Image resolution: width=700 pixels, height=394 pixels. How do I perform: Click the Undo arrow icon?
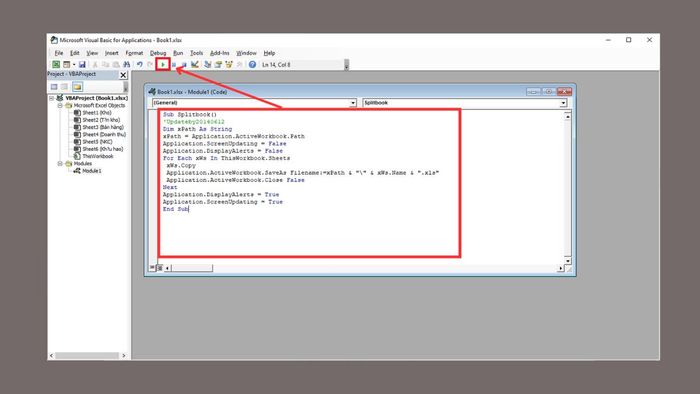[x=140, y=65]
